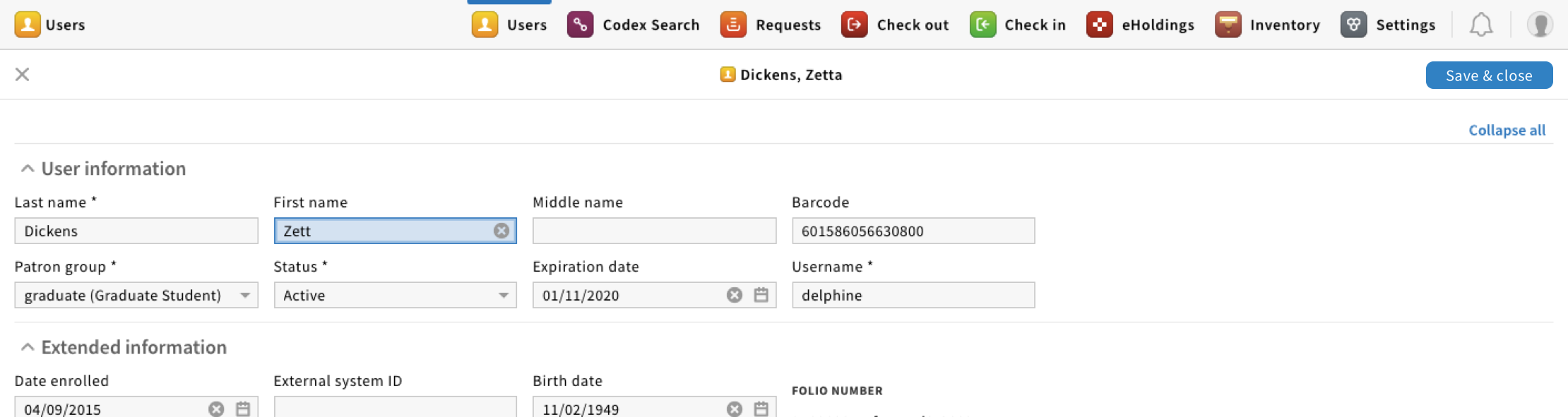Open the user profile avatar menu
The height and width of the screenshot is (417, 1568).
click(x=1539, y=25)
